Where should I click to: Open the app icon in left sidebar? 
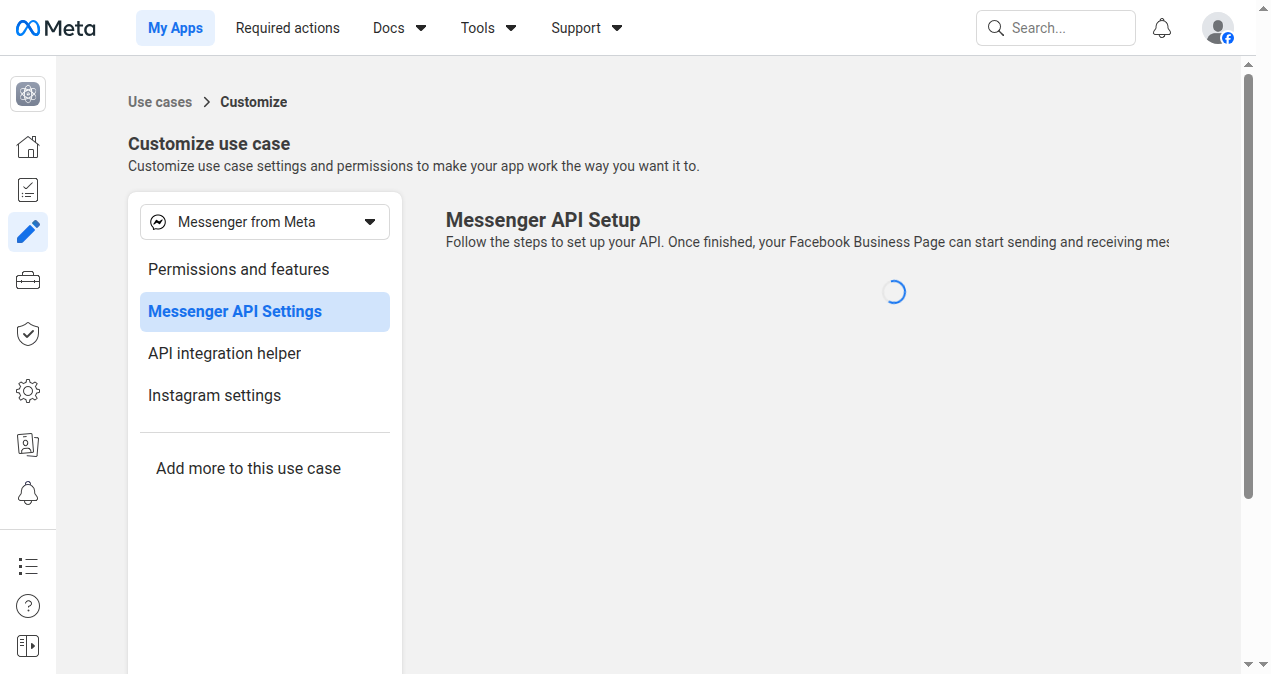[28, 94]
